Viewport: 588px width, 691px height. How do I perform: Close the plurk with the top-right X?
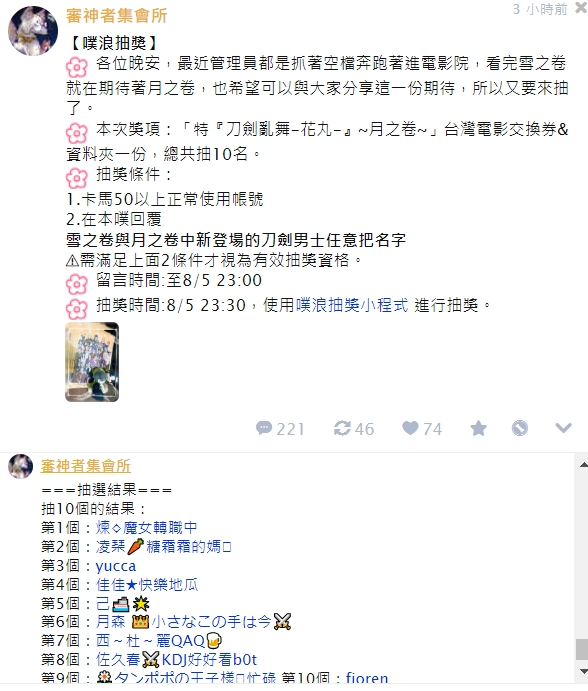point(581,8)
